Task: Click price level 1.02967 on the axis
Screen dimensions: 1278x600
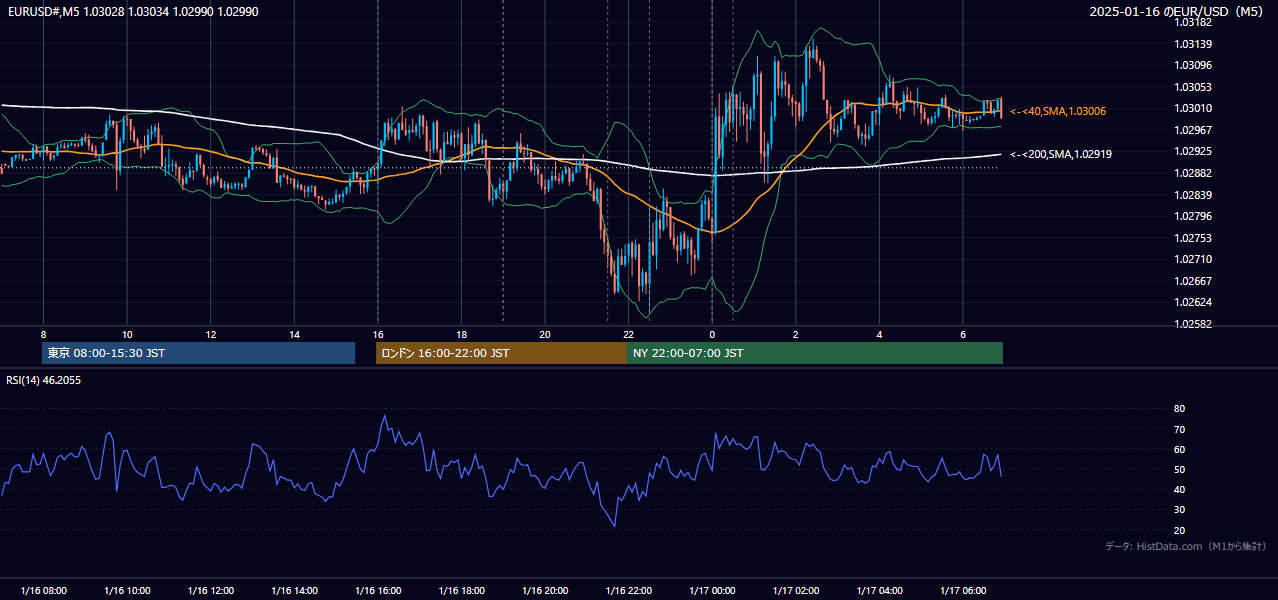Action: pos(1193,130)
